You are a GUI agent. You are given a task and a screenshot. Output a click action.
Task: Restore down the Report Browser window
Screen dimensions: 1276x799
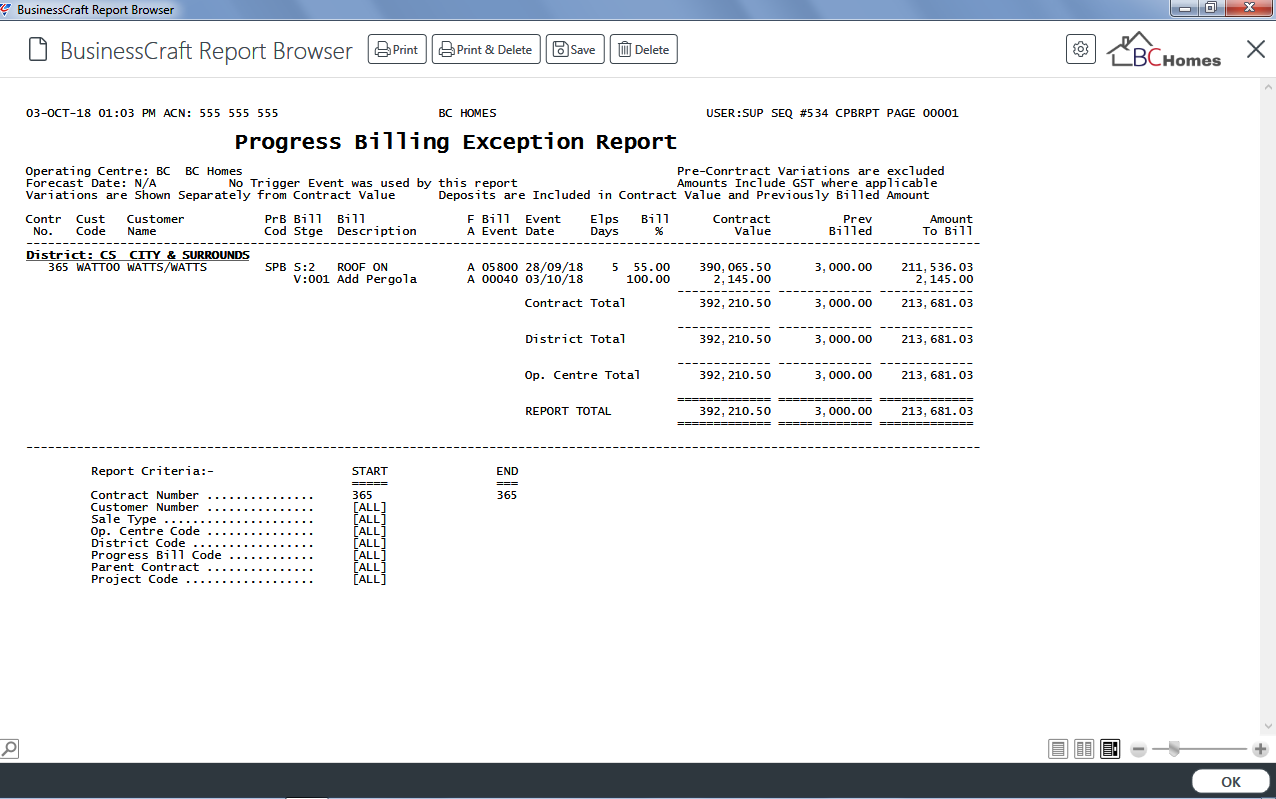(x=1211, y=8)
